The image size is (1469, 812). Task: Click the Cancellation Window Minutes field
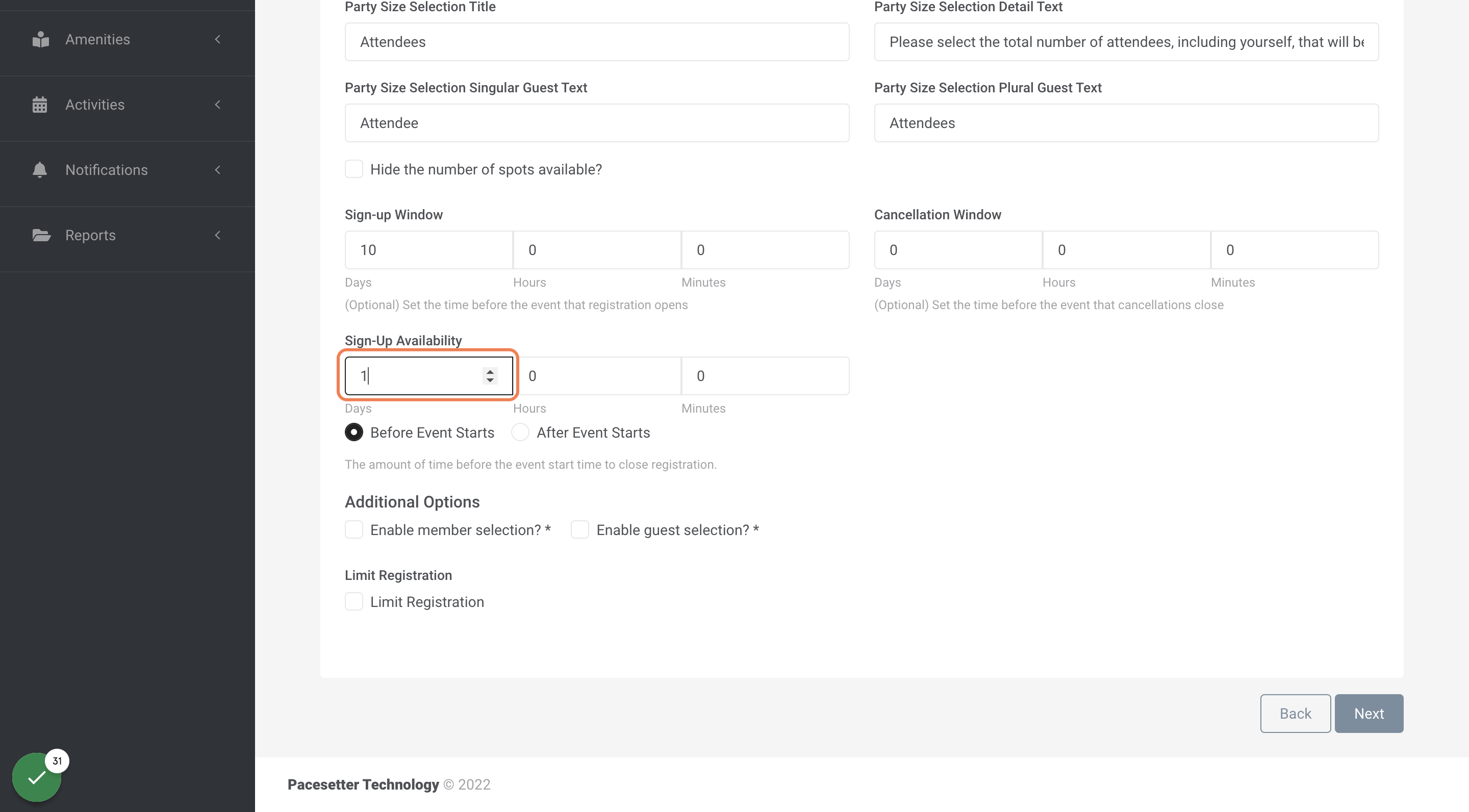pos(1295,250)
